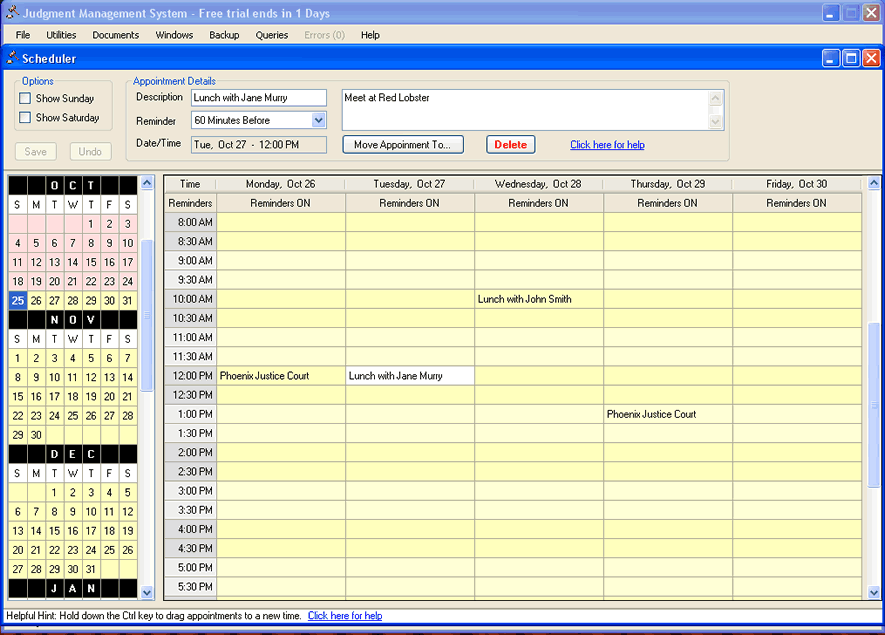The width and height of the screenshot is (885, 635).
Task: Open the Reminder dropdown list
Action: [x=318, y=120]
